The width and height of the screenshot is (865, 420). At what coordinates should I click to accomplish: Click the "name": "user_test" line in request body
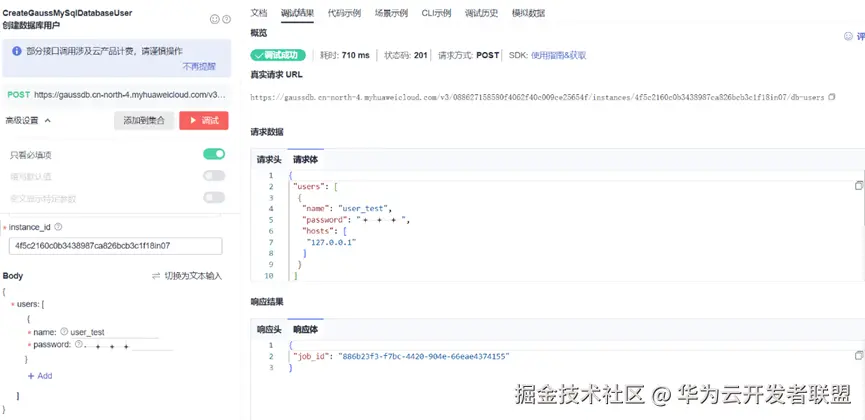[347, 209]
